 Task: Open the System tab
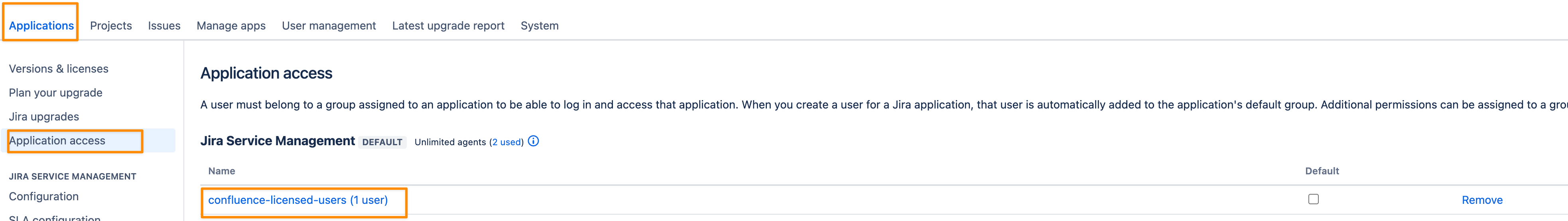539,26
